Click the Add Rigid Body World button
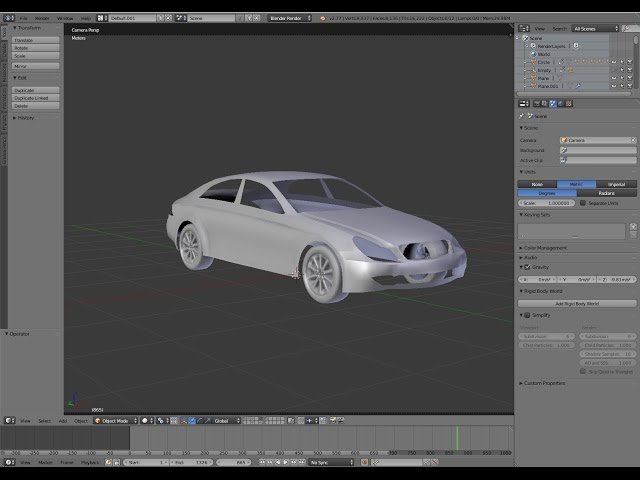 (x=577, y=304)
